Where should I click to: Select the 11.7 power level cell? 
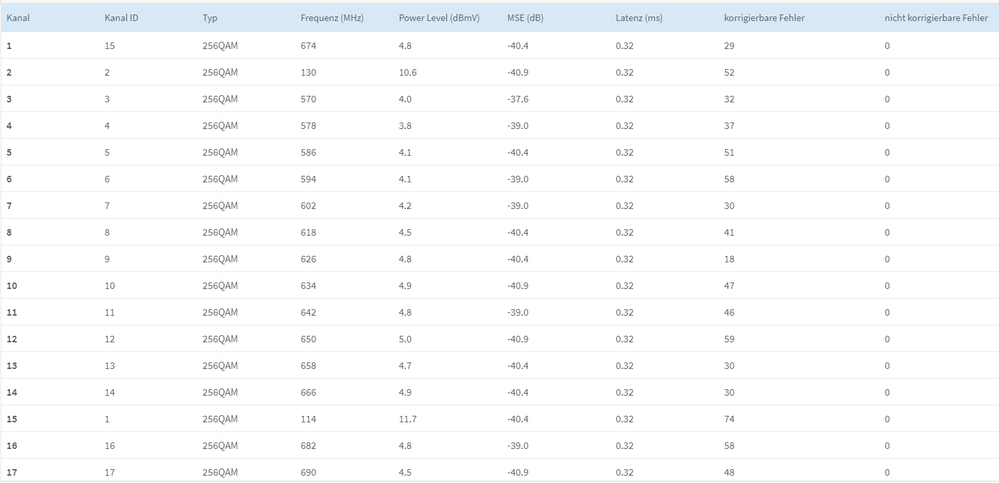click(408, 419)
